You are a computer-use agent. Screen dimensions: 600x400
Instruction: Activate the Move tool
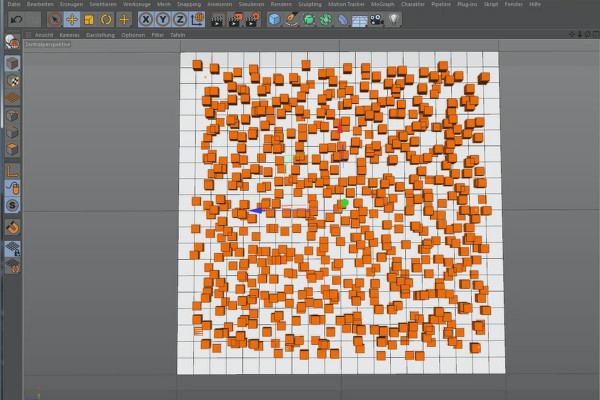coord(72,20)
